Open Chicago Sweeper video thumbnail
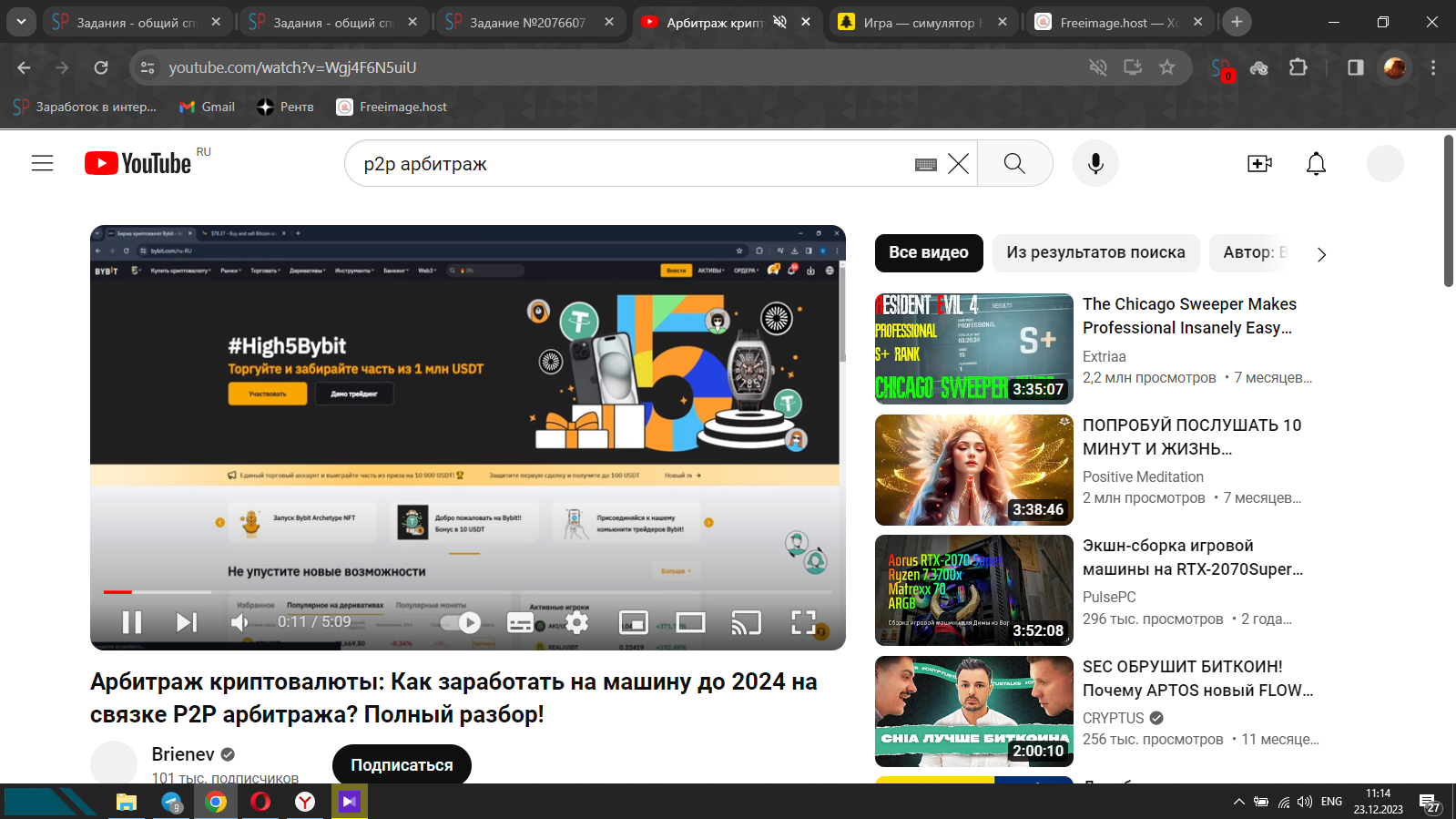 coord(974,349)
